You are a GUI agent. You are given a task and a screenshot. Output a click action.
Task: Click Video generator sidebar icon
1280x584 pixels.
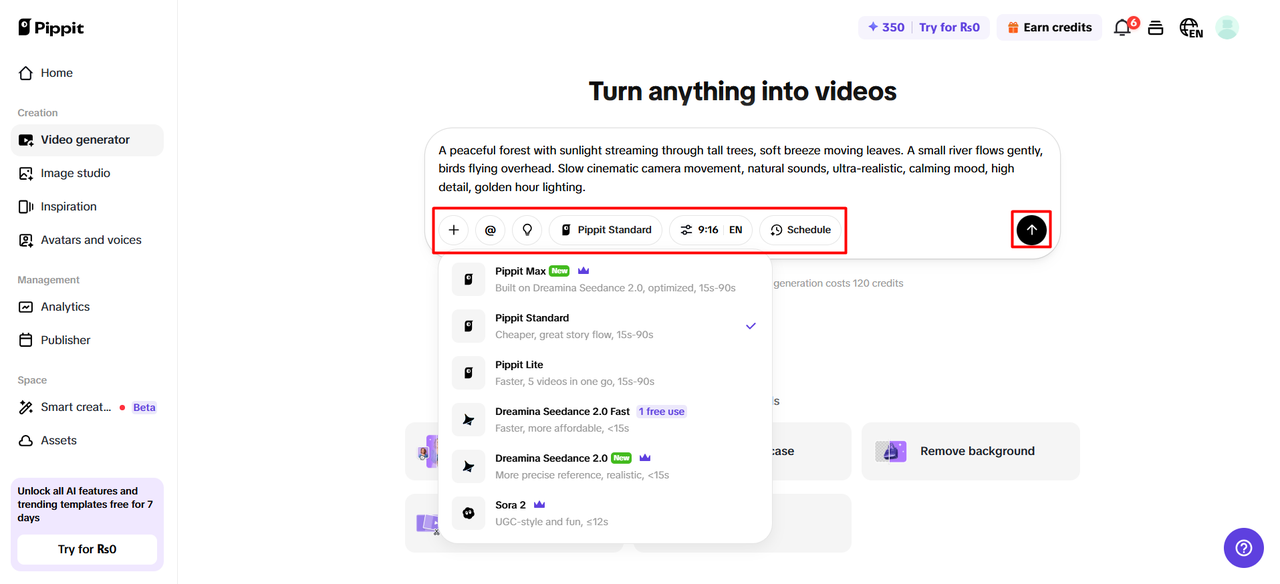26,140
